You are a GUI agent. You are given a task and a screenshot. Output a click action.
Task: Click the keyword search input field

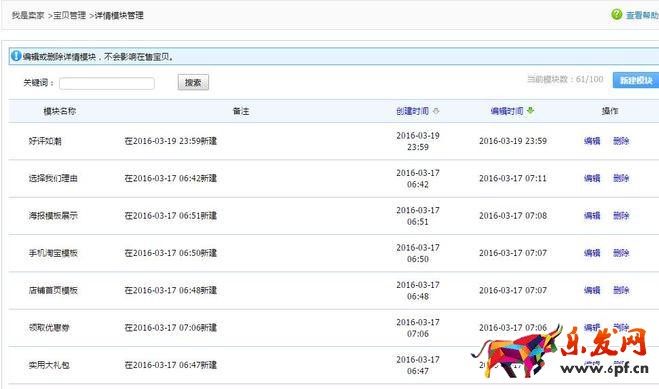[x=107, y=83]
